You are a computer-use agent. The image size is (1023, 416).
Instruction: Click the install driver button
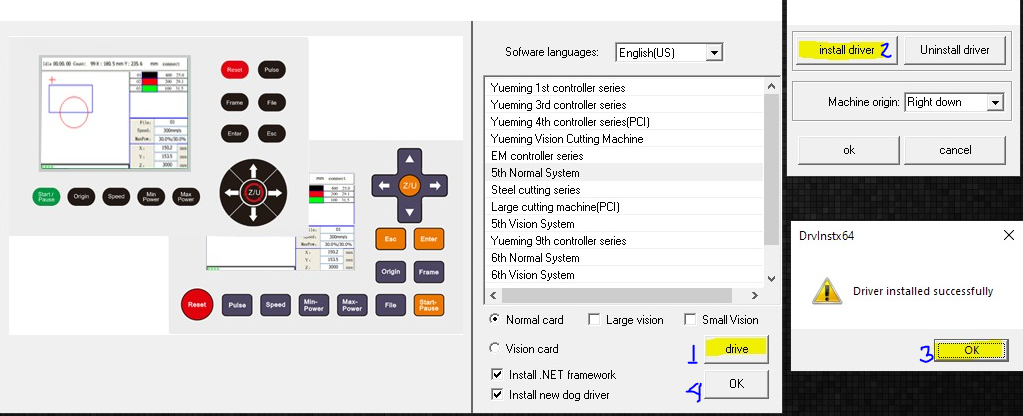(x=847, y=50)
